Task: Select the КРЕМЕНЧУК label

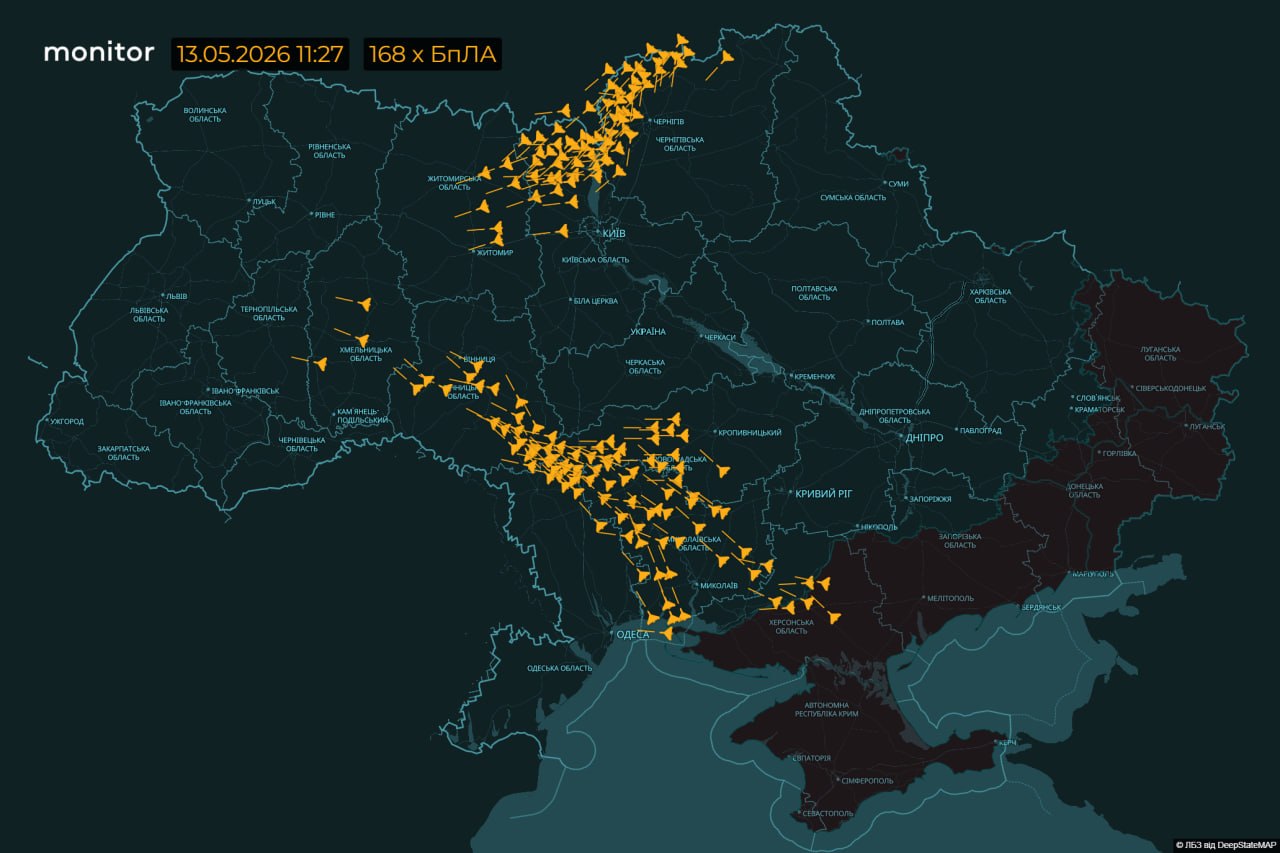Action: click(x=814, y=376)
